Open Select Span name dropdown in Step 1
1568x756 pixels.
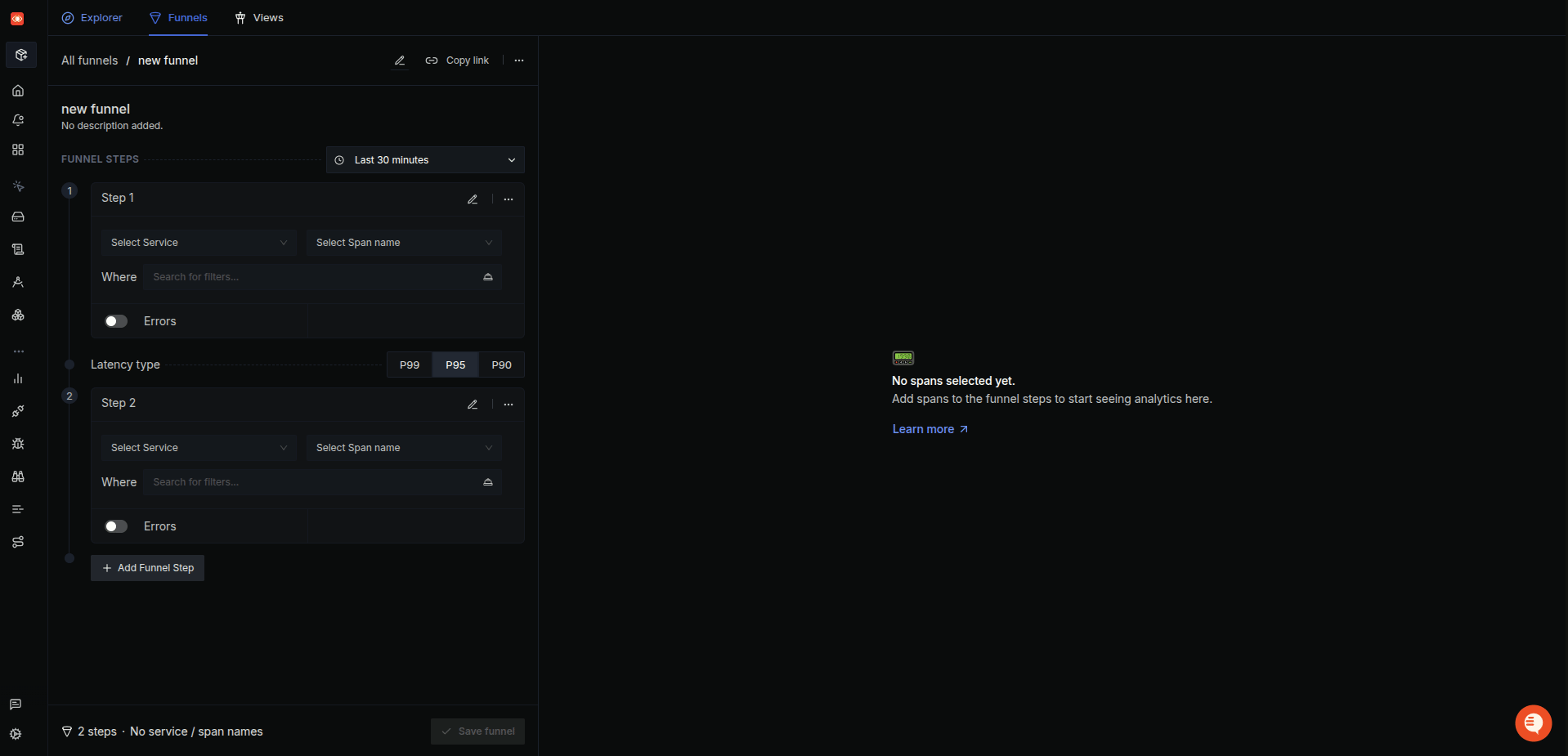pos(404,243)
